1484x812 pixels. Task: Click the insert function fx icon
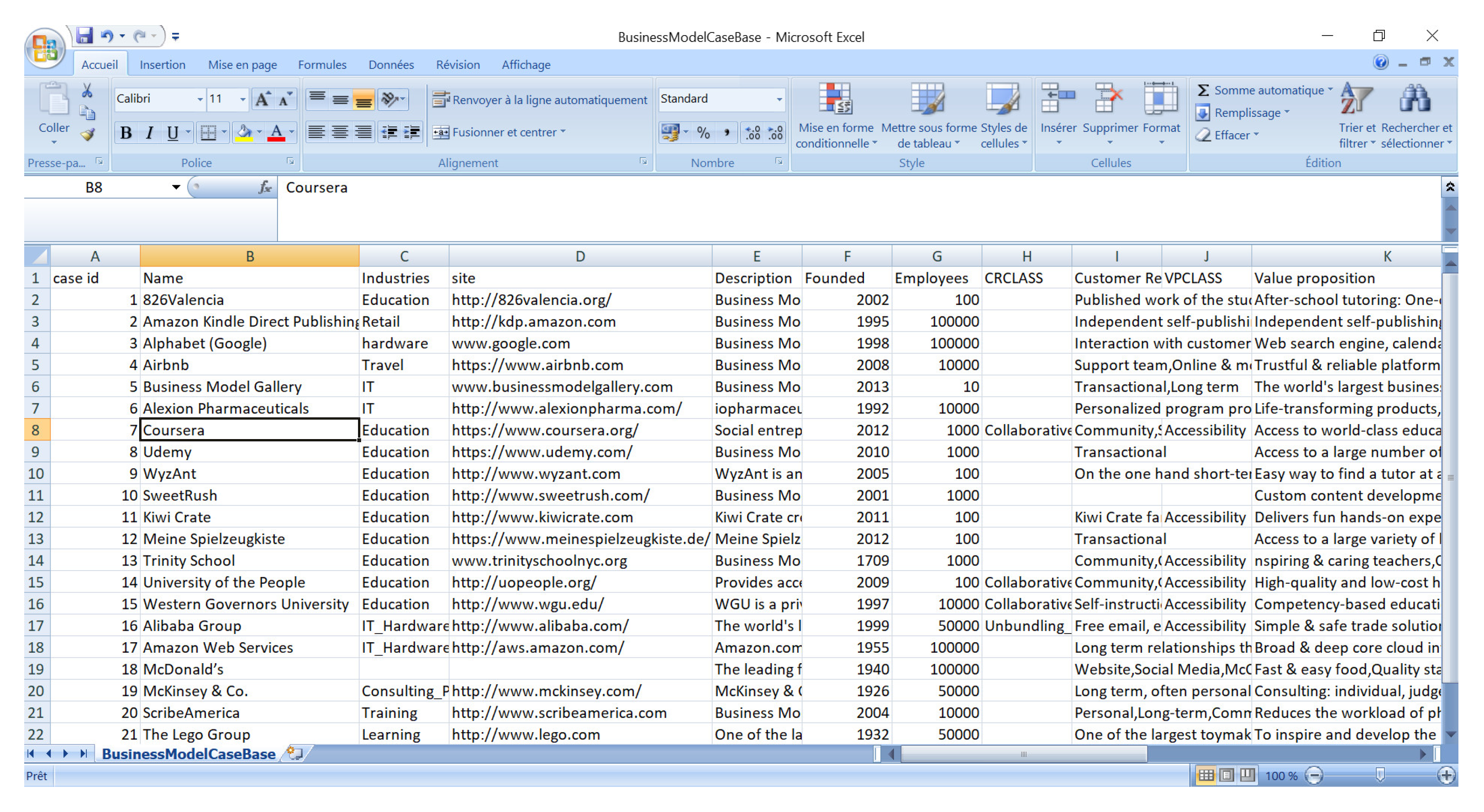tap(265, 187)
